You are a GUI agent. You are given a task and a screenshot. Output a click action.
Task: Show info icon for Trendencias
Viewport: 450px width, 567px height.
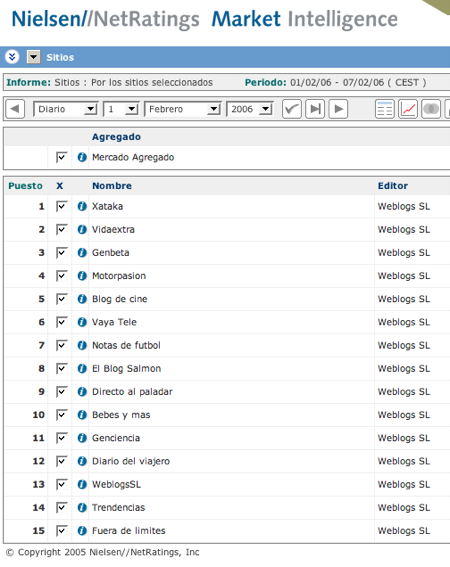pyautogui.click(x=82, y=507)
